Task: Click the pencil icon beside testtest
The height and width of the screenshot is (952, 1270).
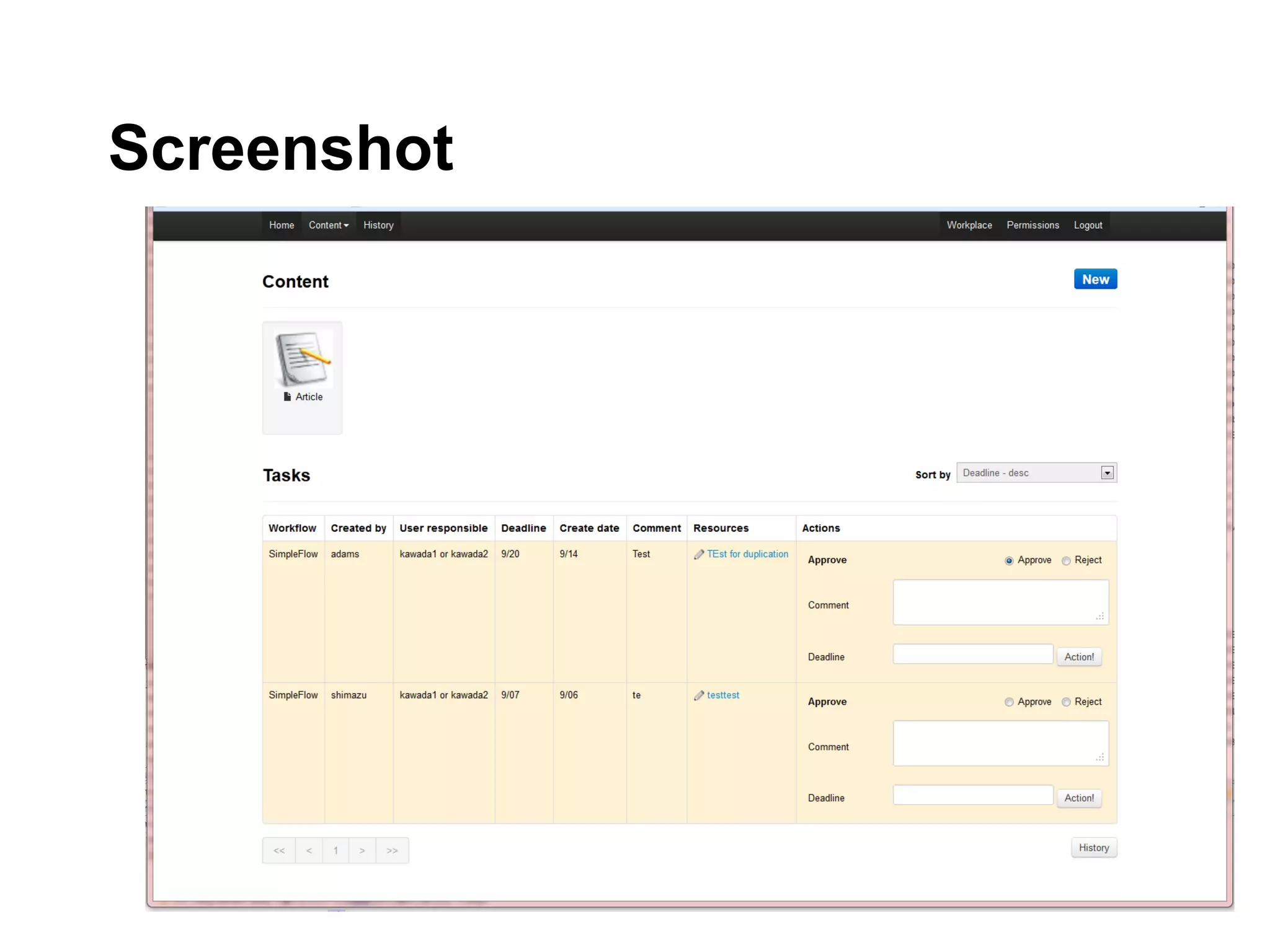Action: point(699,696)
